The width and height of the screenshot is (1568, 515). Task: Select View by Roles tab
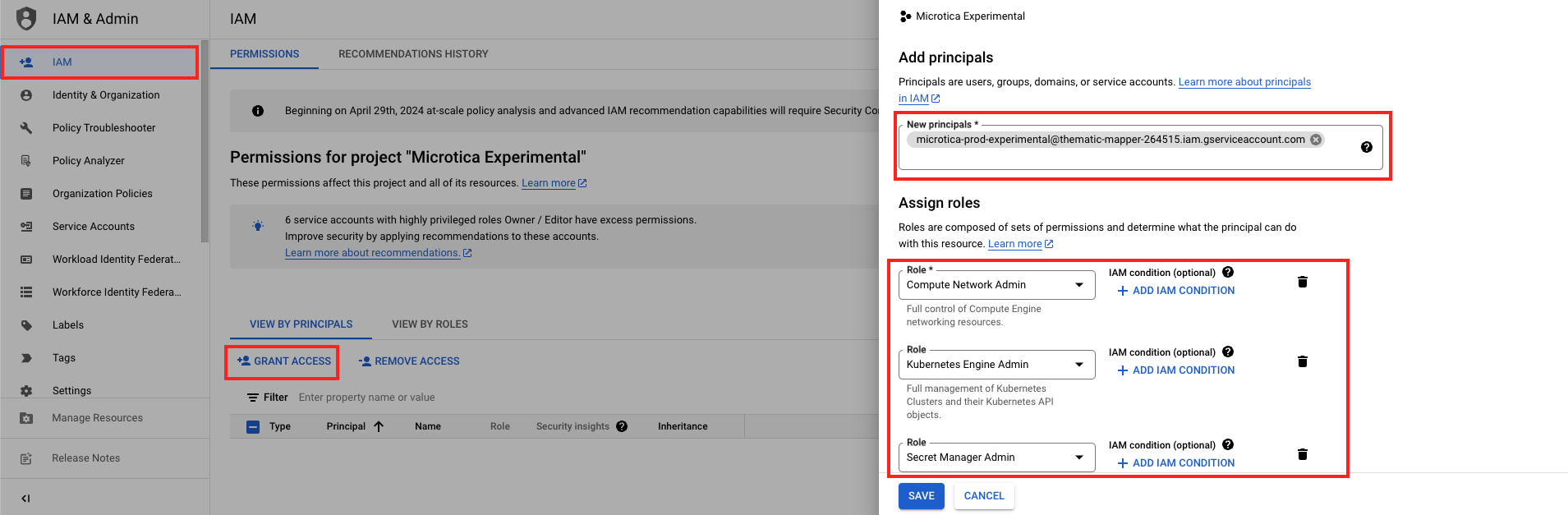(430, 324)
